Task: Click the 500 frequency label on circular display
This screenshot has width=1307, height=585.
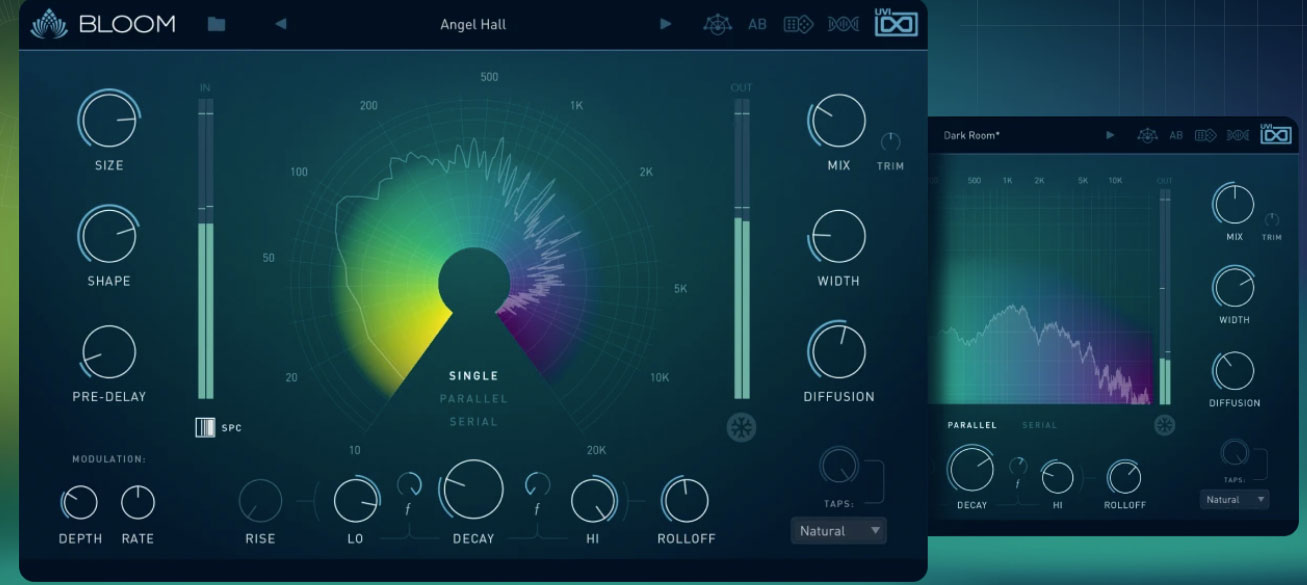Action: coord(489,77)
